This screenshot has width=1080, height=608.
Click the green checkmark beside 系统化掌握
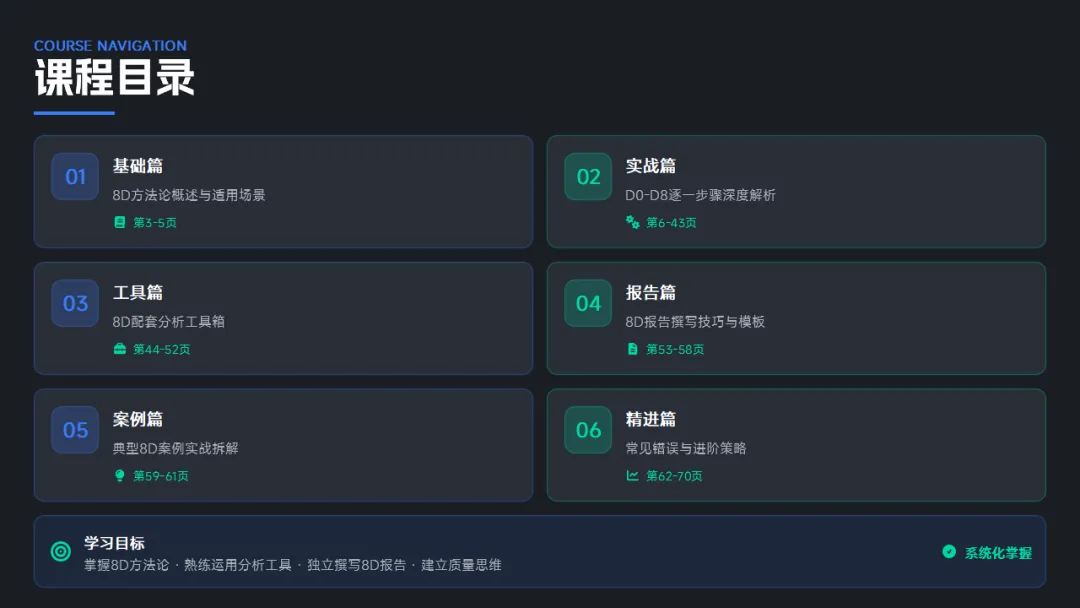coord(949,552)
